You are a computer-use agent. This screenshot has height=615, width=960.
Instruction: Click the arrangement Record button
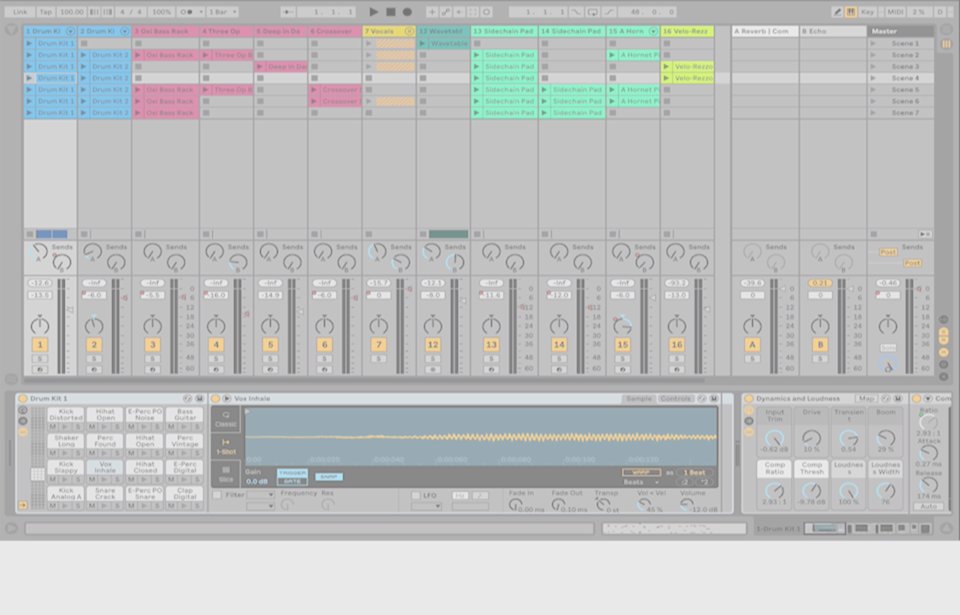407,12
